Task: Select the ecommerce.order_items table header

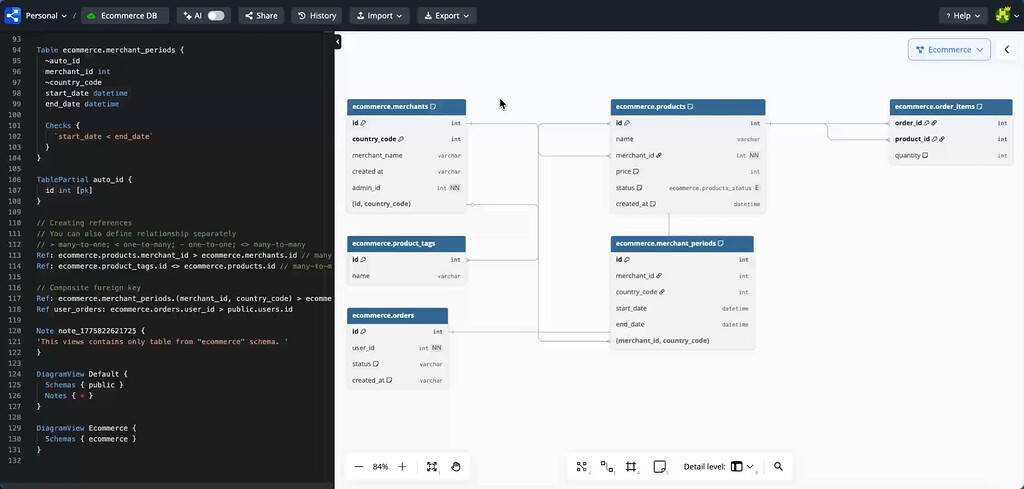Action: pyautogui.click(x=951, y=106)
